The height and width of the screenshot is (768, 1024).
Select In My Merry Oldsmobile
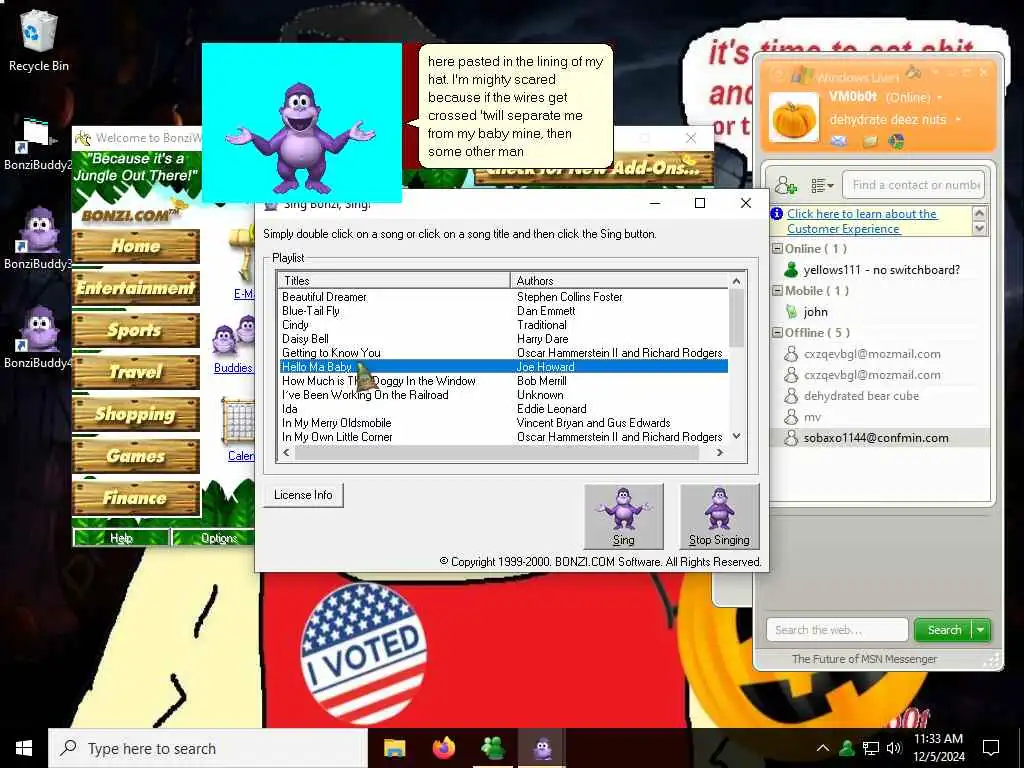336,423
